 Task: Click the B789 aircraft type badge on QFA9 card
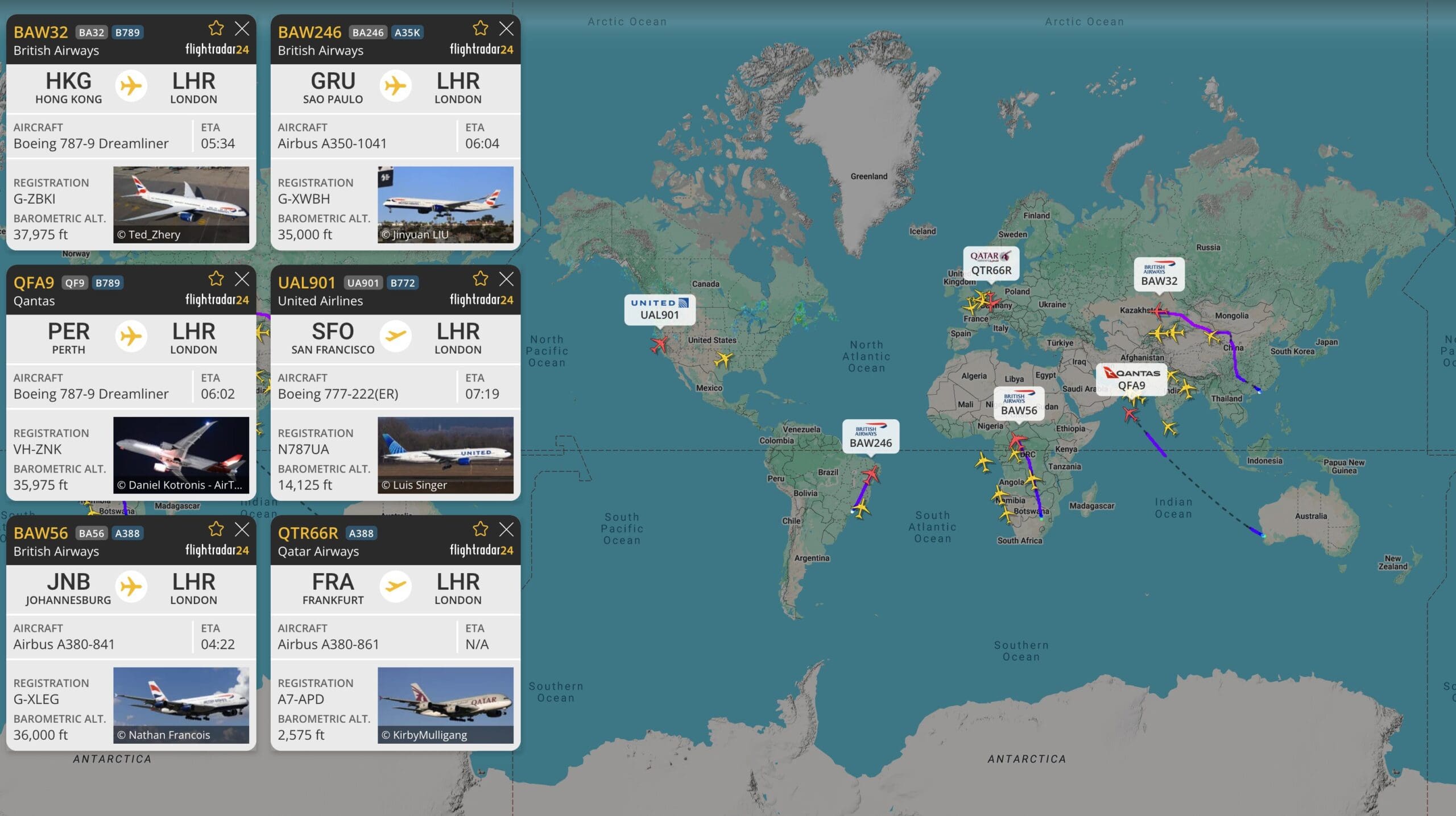pyautogui.click(x=107, y=282)
